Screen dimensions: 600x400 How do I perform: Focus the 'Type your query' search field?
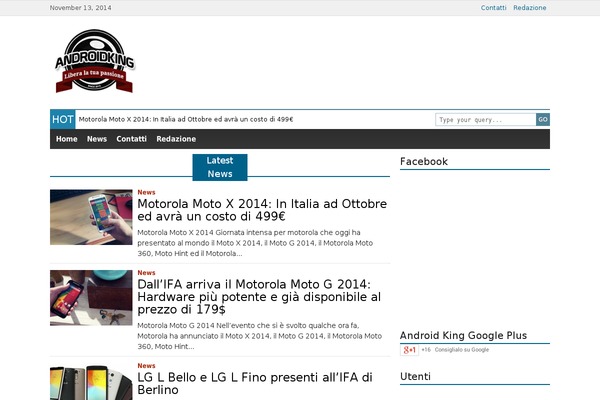pyautogui.click(x=486, y=120)
